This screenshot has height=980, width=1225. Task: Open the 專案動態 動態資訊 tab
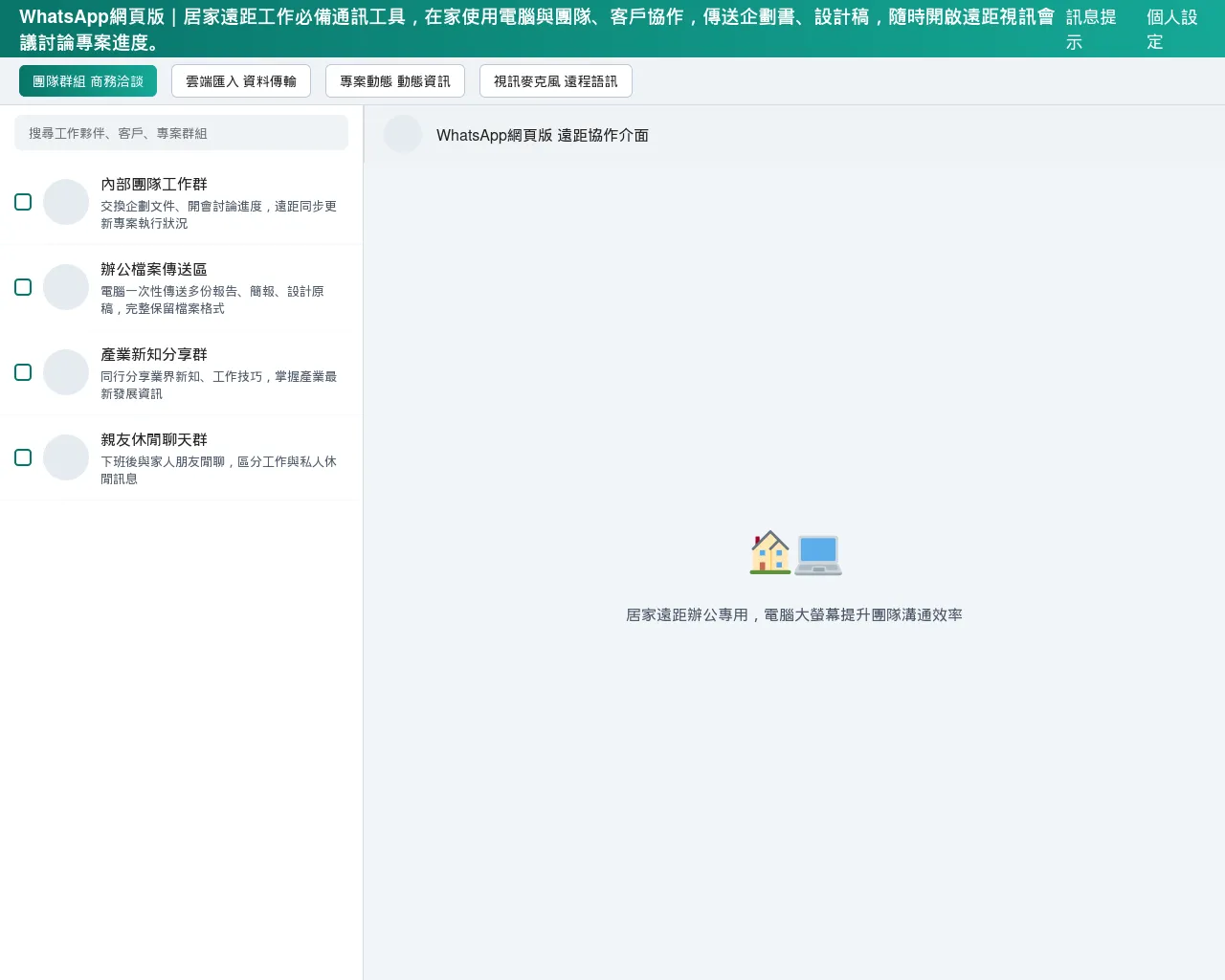(395, 81)
